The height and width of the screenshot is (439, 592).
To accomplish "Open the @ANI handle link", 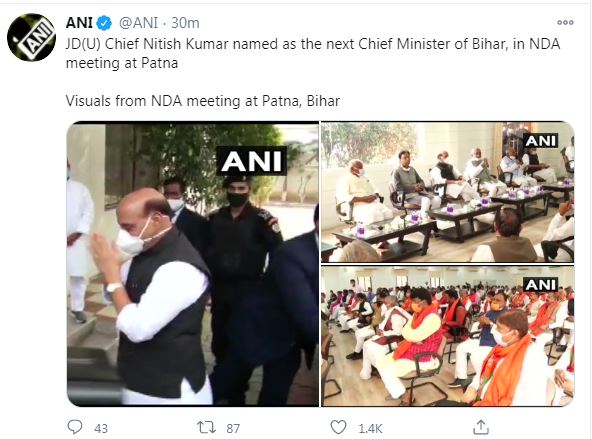I will [139, 23].
